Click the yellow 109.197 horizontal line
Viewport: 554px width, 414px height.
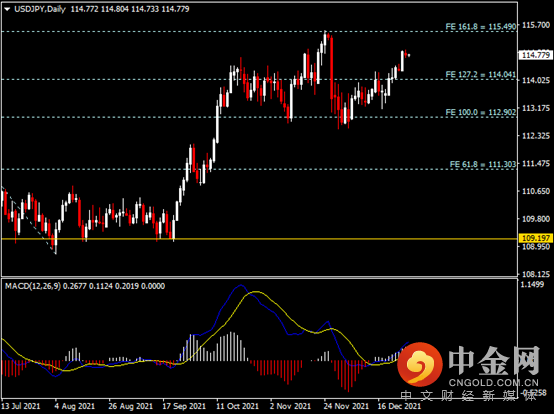pos(259,239)
